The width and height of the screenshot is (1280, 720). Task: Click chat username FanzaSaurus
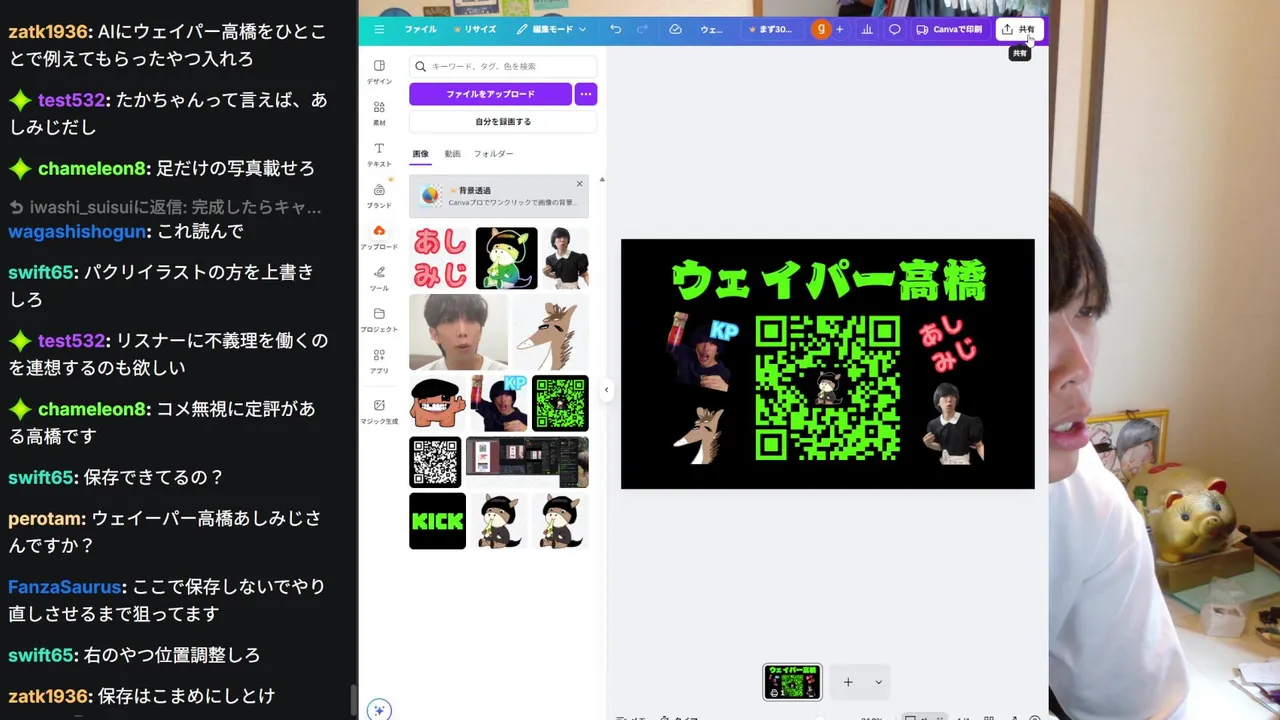pos(65,586)
